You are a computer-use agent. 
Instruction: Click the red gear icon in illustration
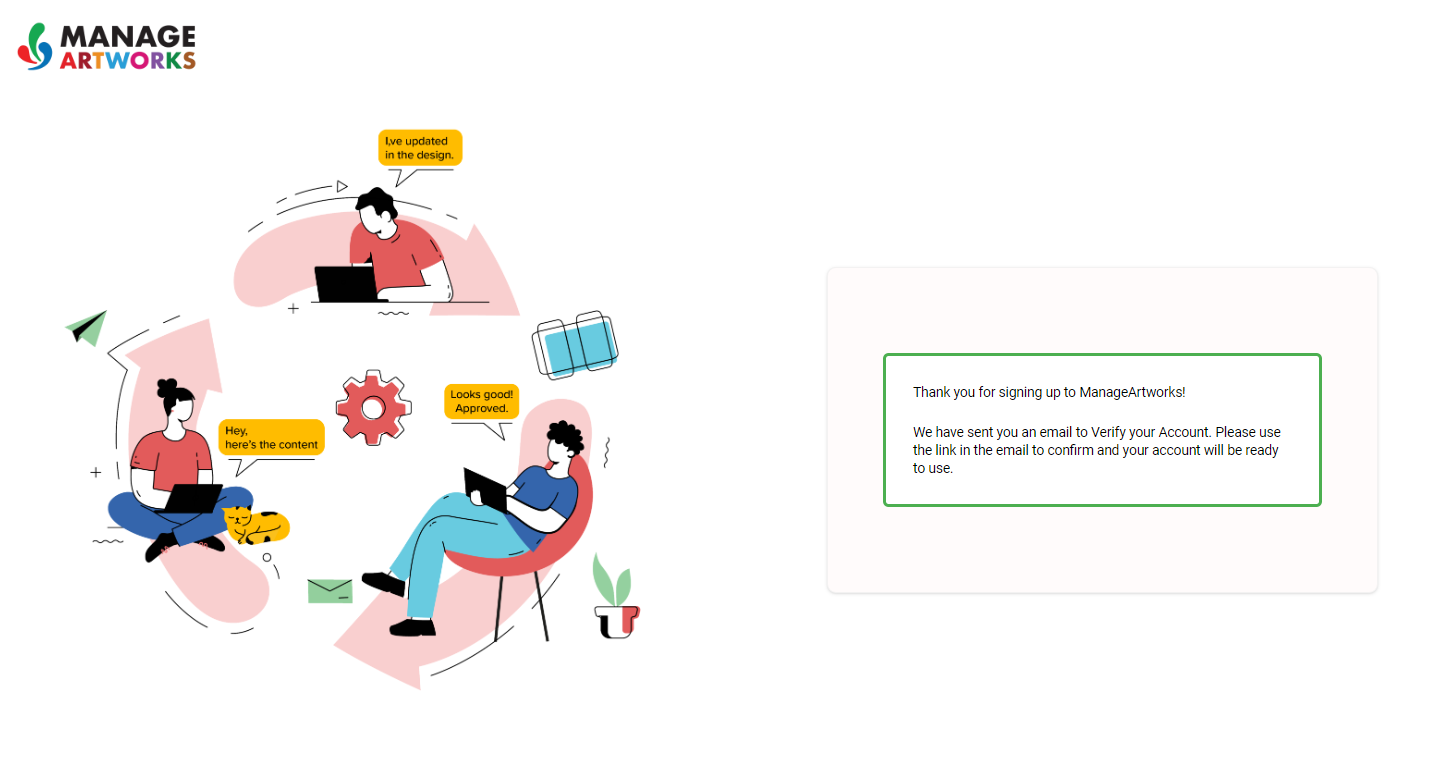[x=373, y=407]
